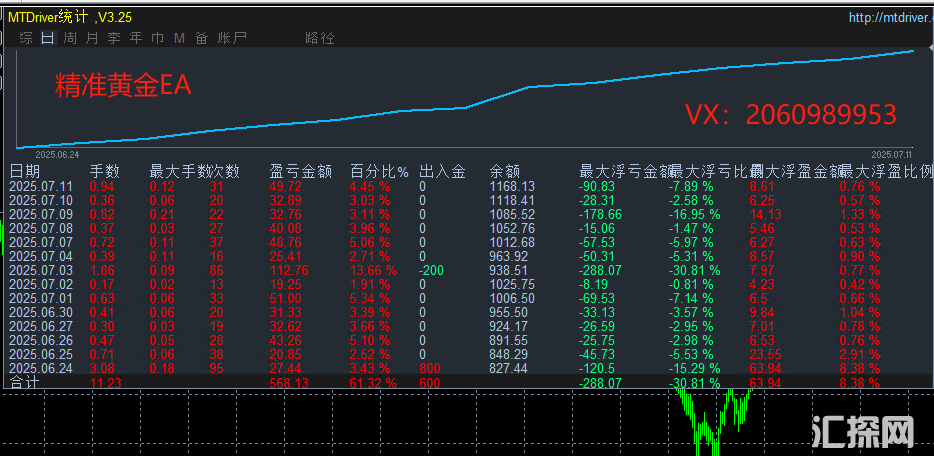Select the 日 daily statistics tab
This screenshot has height=456, width=934.
48,39
